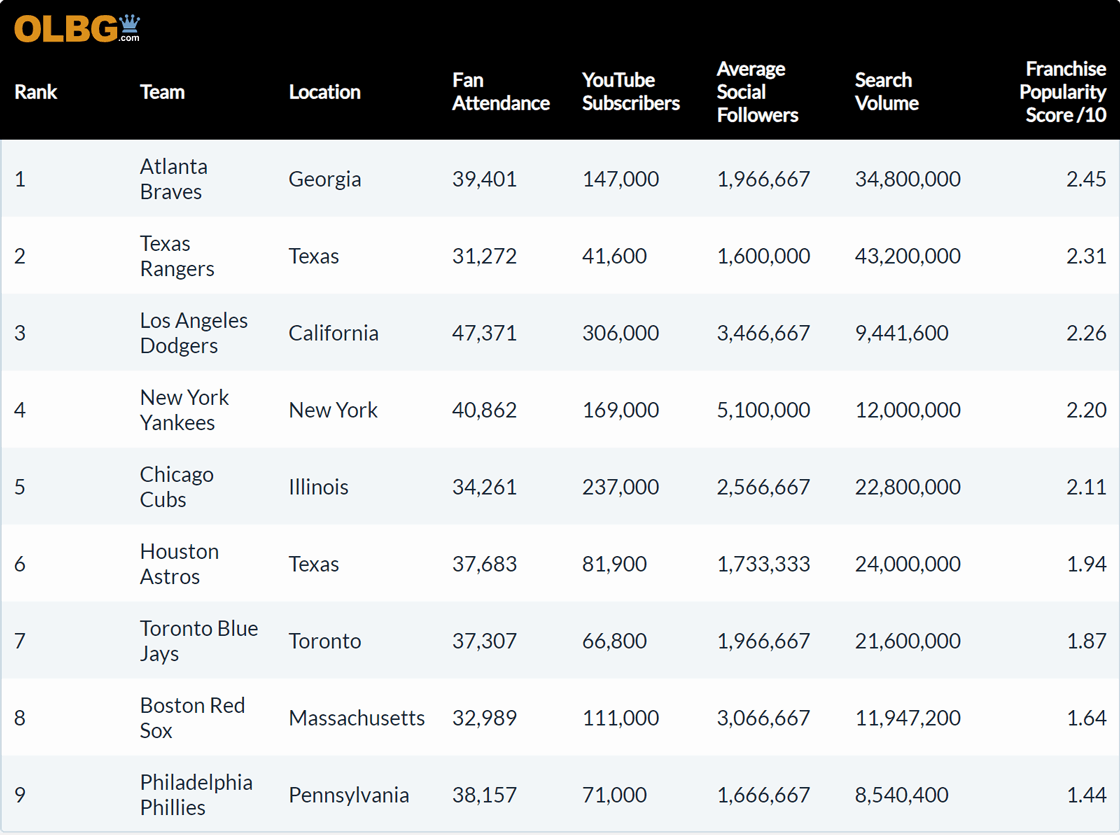
Task: Click YouTube subscribers value 41,600
Action: click(614, 256)
